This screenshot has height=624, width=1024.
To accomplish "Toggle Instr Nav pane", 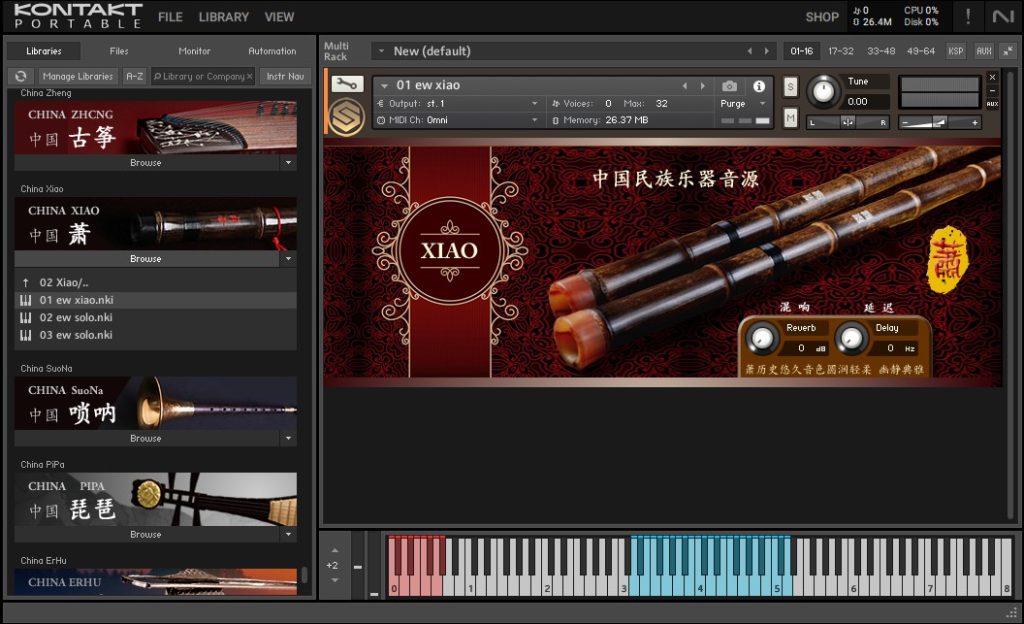I will tap(285, 76).
